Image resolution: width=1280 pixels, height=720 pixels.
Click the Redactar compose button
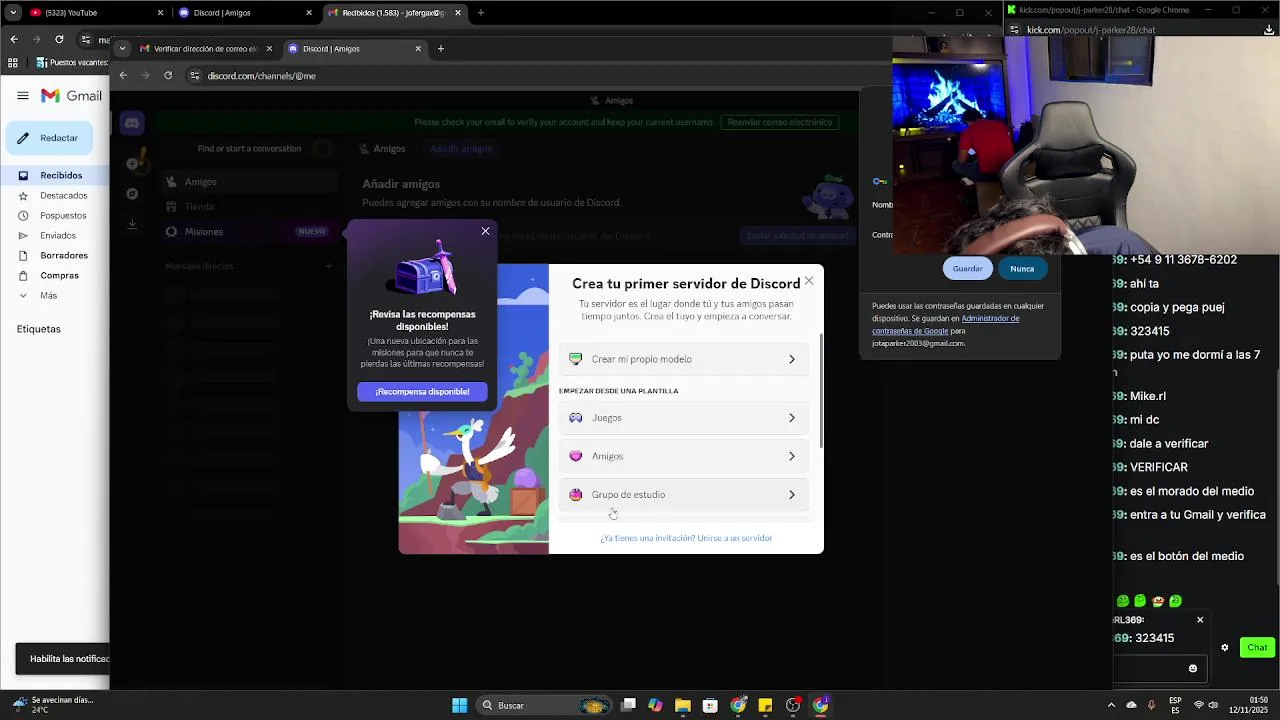pos(50,138)
